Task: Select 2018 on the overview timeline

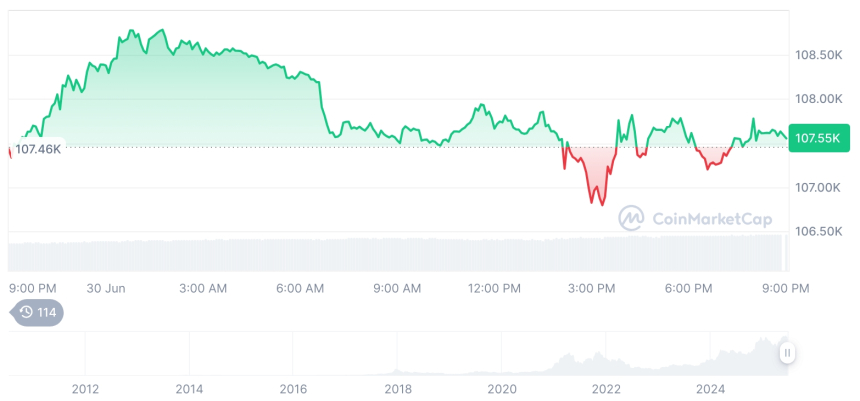Action: (x=398, y=388)
